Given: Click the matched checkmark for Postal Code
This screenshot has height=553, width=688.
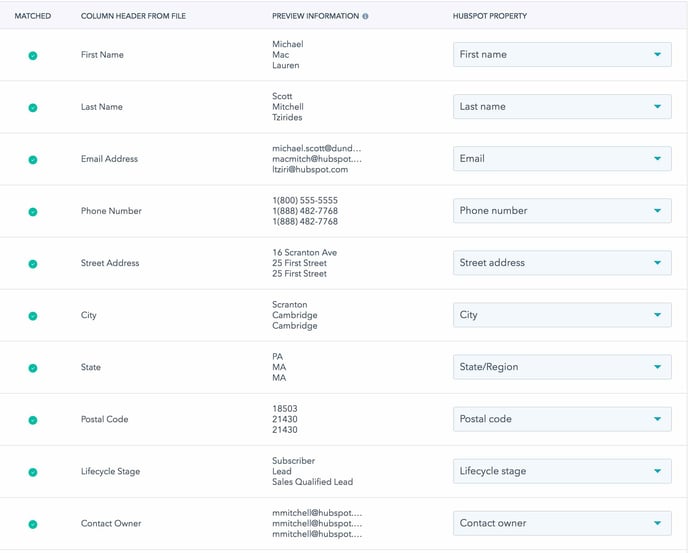Looking at the screenshot, I should [33, 420].
